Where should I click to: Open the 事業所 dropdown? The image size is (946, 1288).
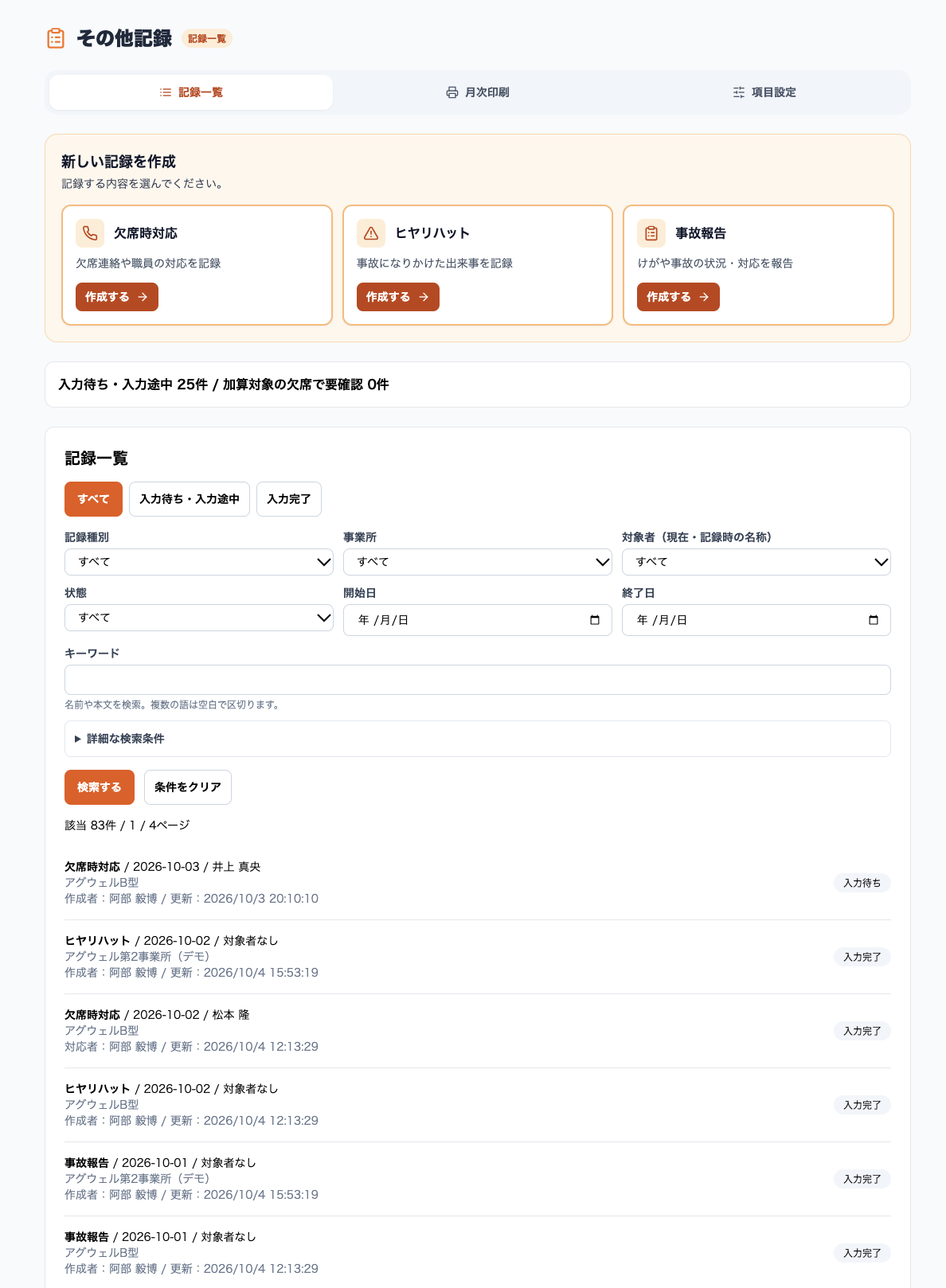tap(478, 562)
